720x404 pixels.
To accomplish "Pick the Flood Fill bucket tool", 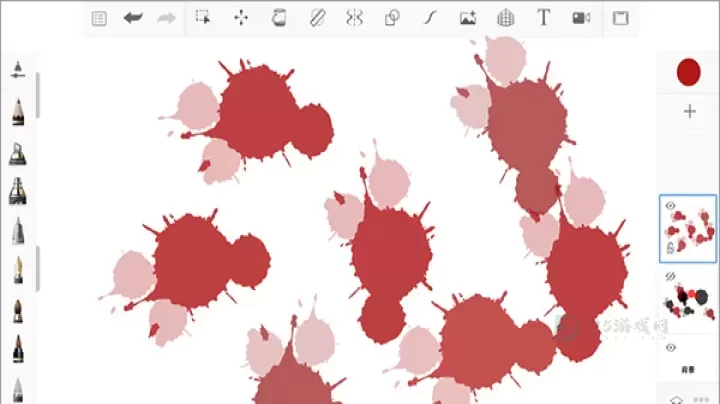I will point(279,18).
